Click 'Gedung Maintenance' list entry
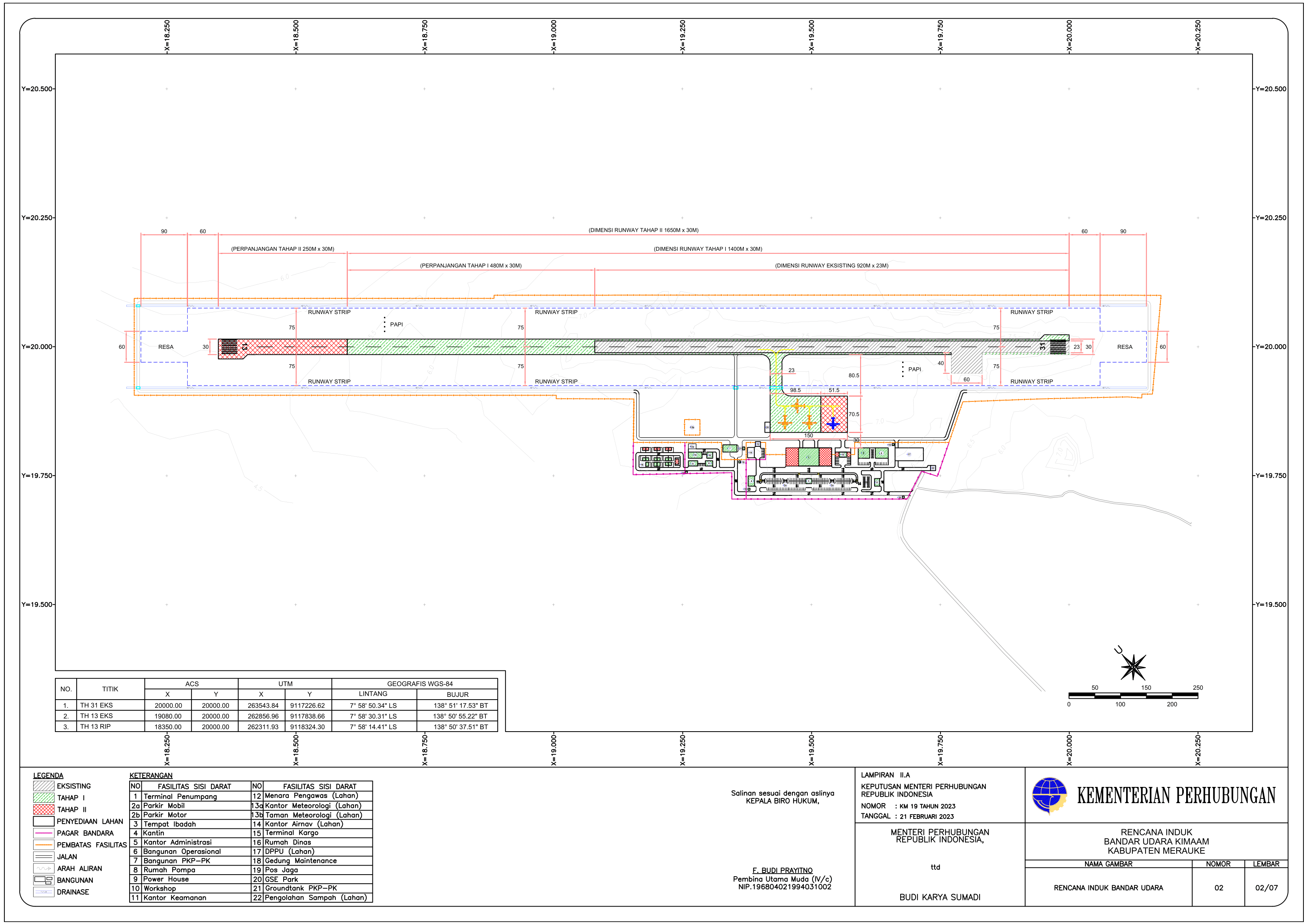 (x=301, y=861)
